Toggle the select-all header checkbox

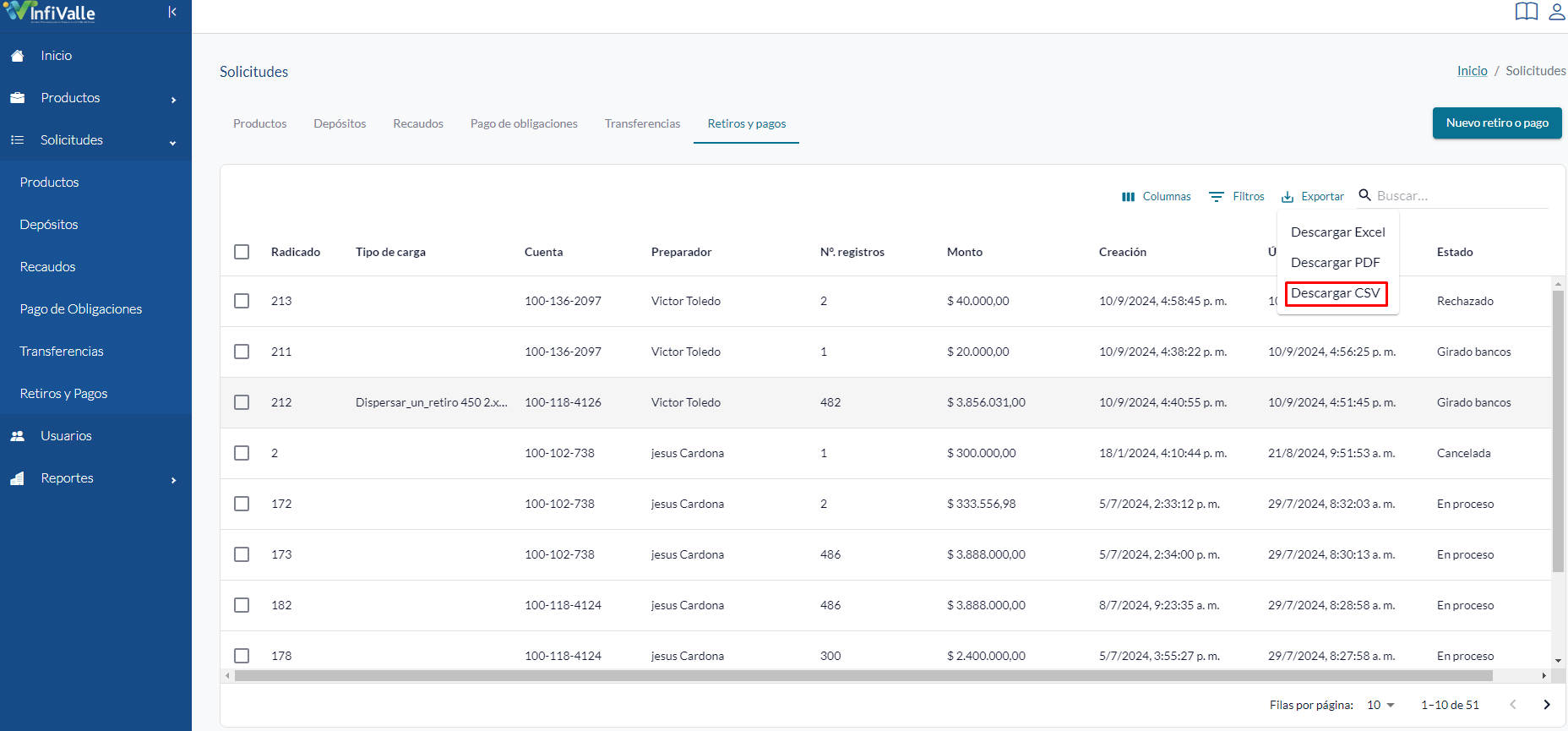pos(242,252)
